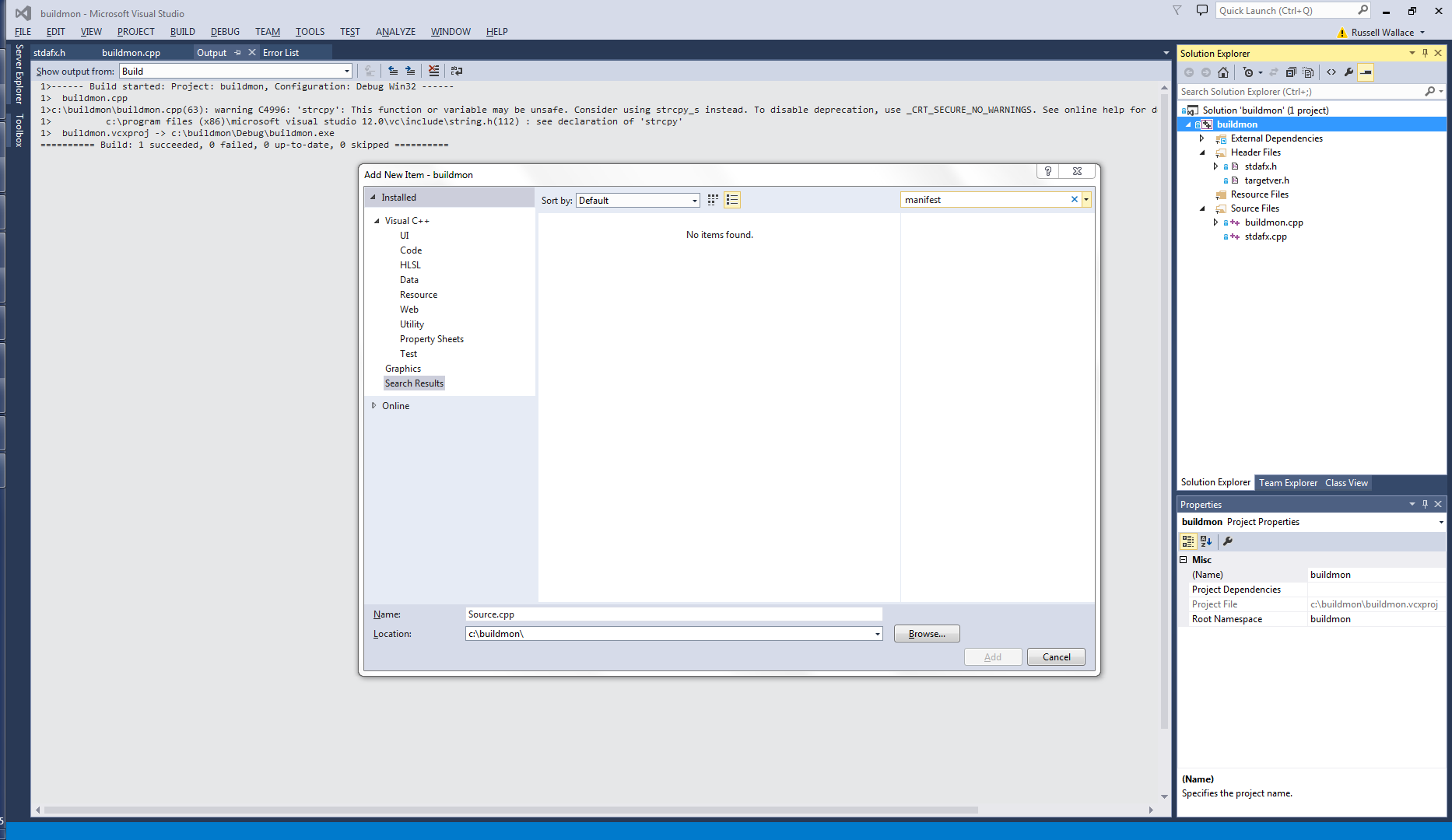The image size is (1452, 840).
Task: Switch to medium icons list view in dialog
Action: pos(732,200)
